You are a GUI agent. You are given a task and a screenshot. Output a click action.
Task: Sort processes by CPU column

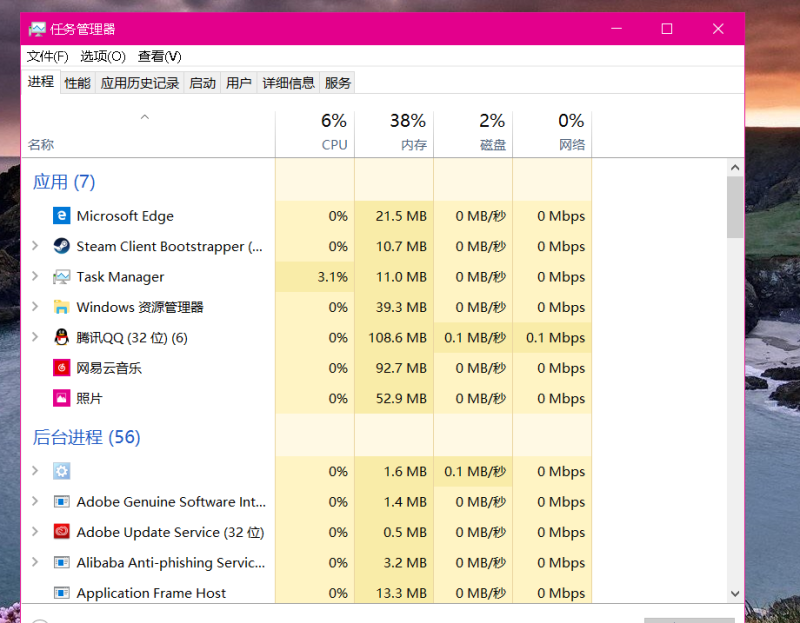(x=315, y=134)
